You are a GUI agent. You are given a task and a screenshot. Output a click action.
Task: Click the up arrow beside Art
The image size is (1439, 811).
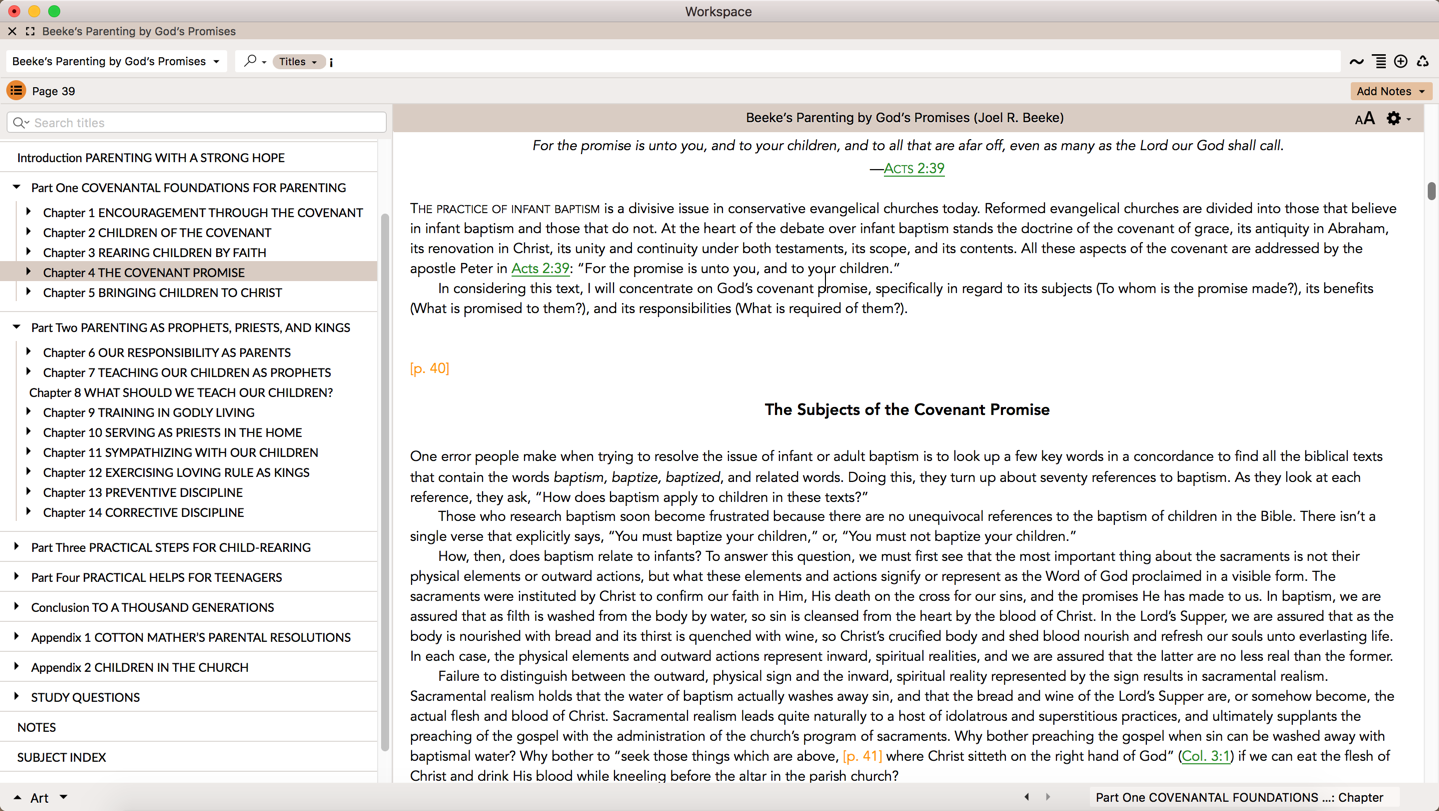(x=17, y=798)
